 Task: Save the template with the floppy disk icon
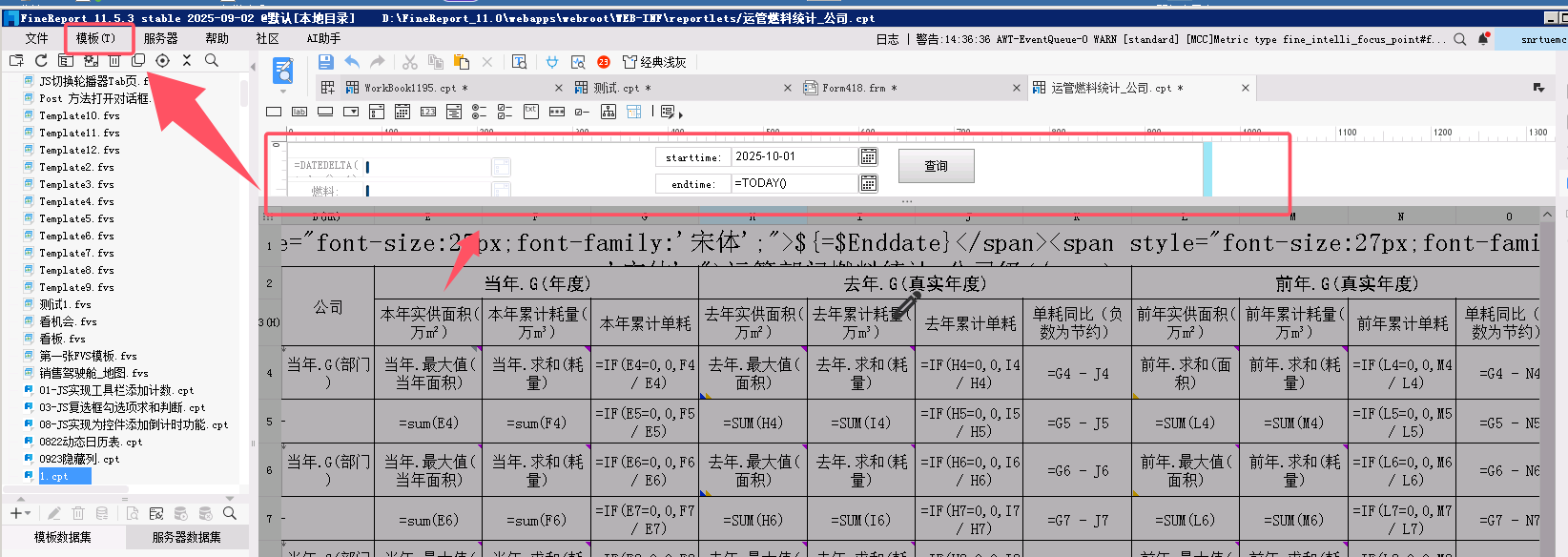[326, 62]
